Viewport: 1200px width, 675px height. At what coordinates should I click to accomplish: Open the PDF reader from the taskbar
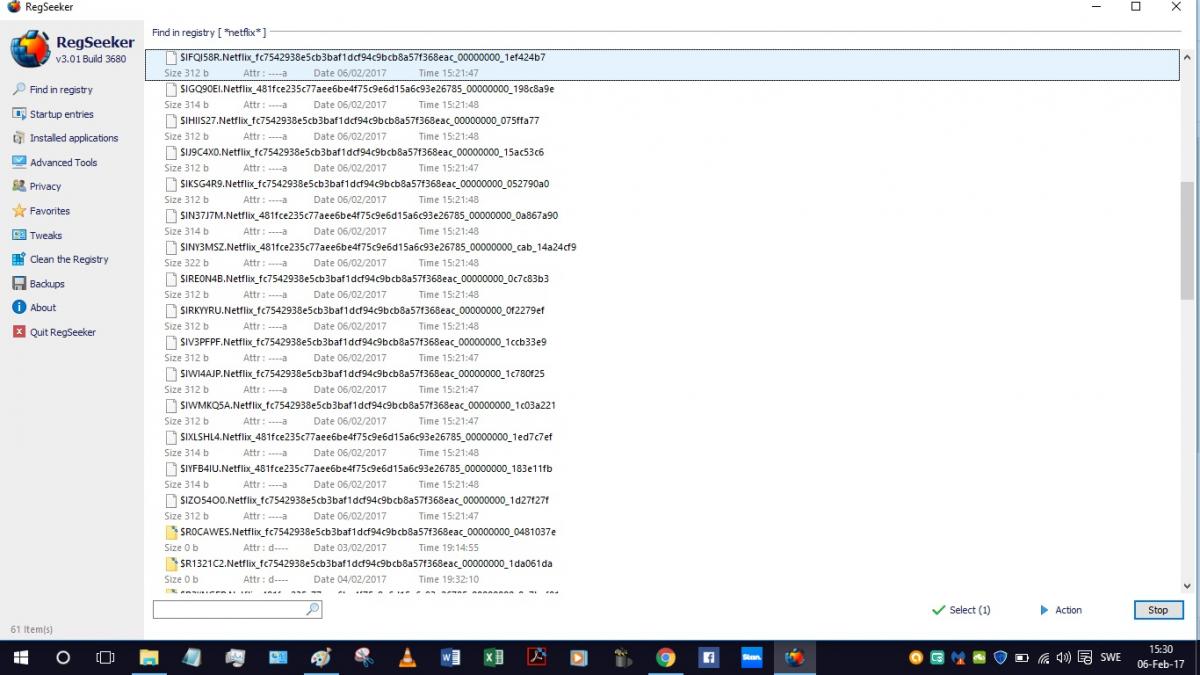536,658
